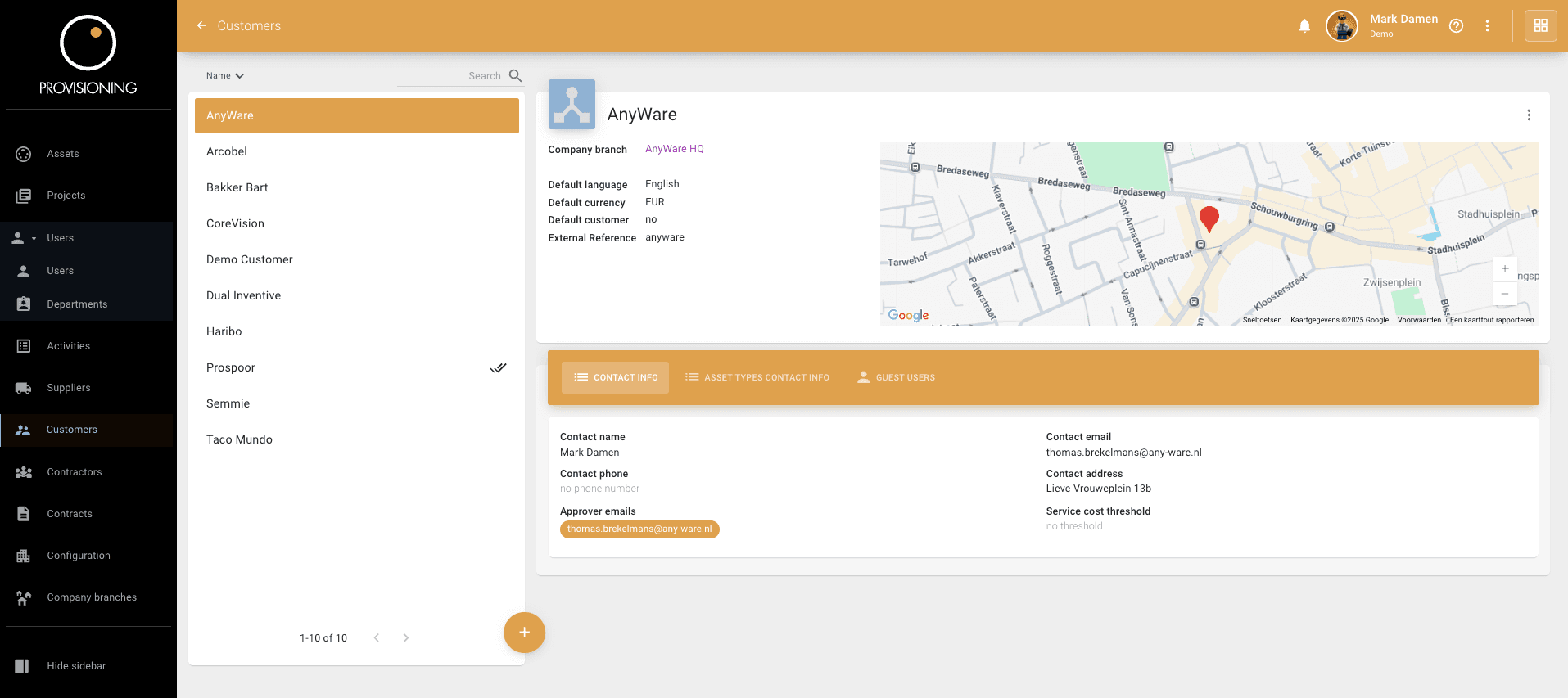Click the Customers page title
1568x698 pixels.
(249, 26)
